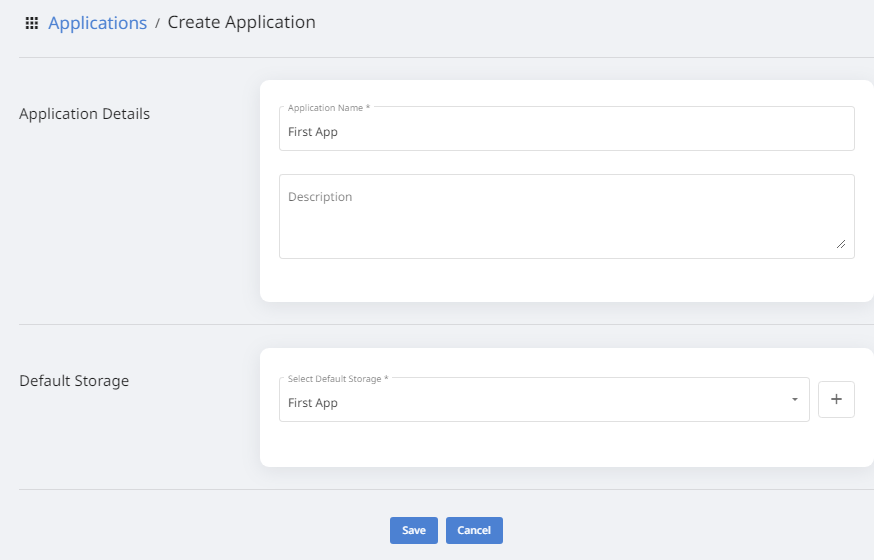Click the Default Storage section heading
This screenshot has height=560, width=874.
pyautogui.click(x=74, y=381)
